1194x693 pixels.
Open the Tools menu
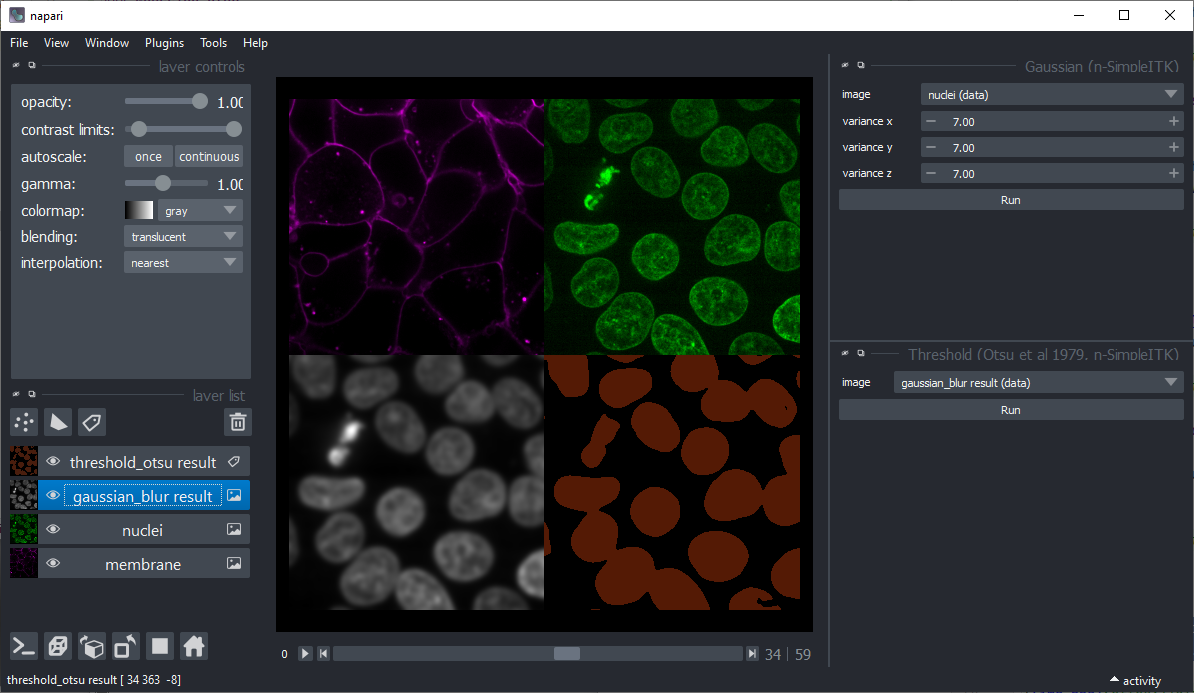pos(213,43)
